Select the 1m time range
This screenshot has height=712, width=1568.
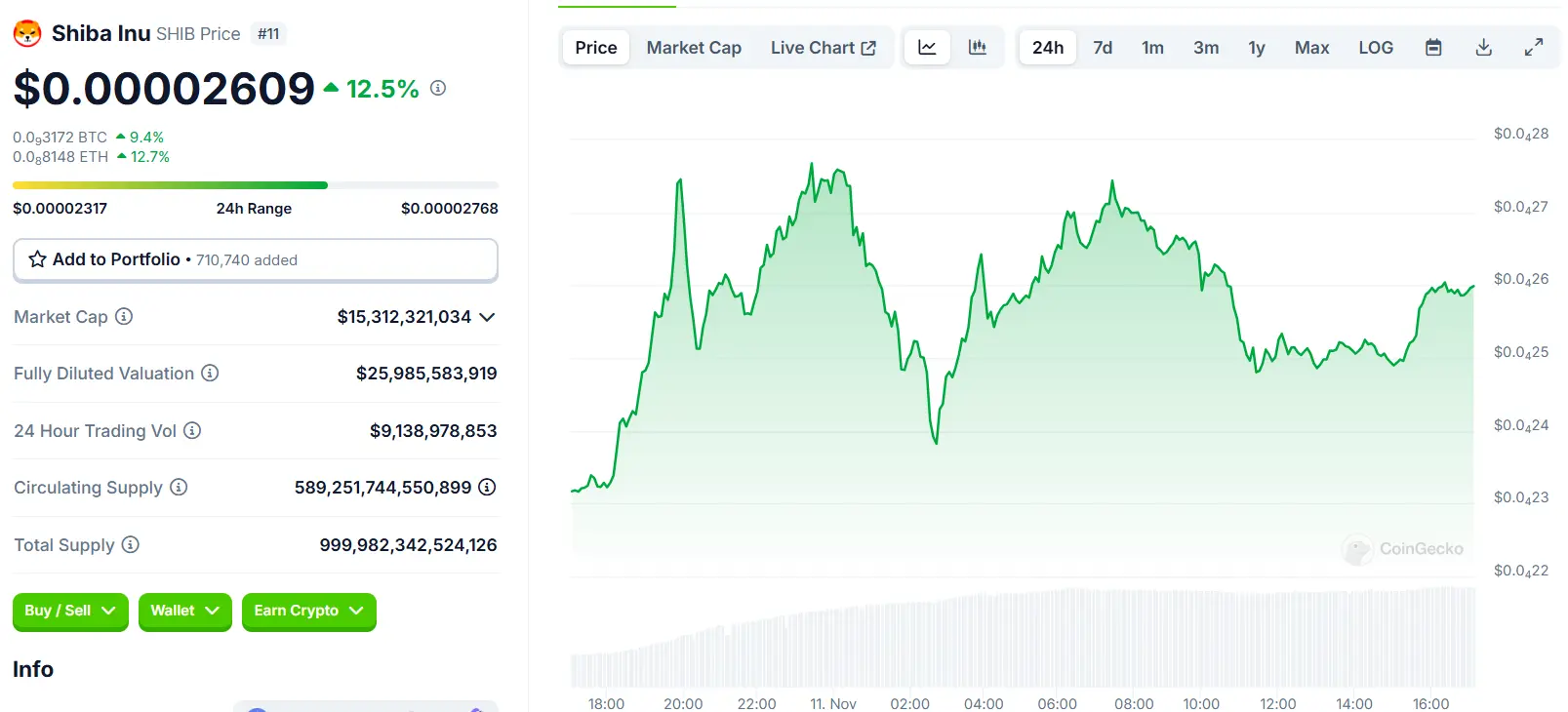tap(1152, 47)
